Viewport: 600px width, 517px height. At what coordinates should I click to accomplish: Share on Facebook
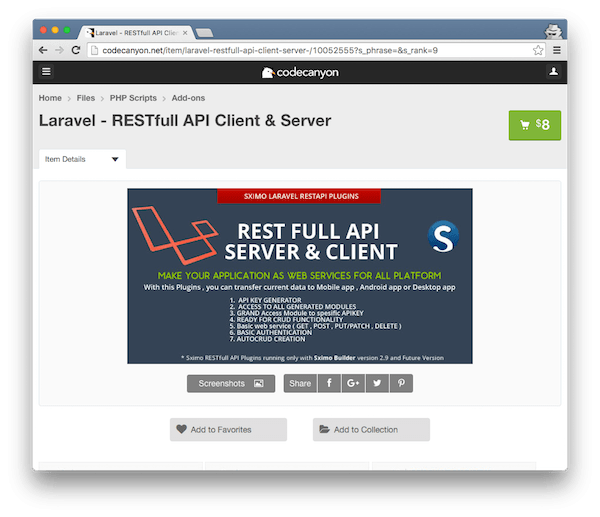[x=329, y=383]
